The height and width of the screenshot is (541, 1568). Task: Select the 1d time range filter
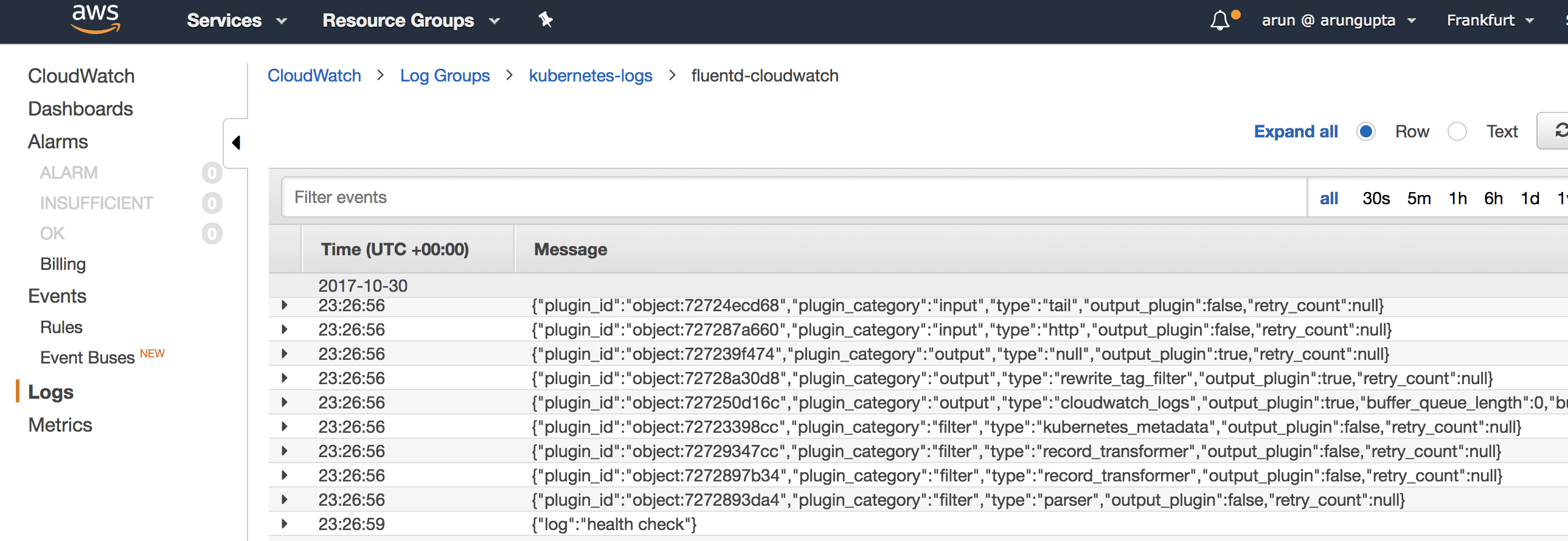point(1530,198)
